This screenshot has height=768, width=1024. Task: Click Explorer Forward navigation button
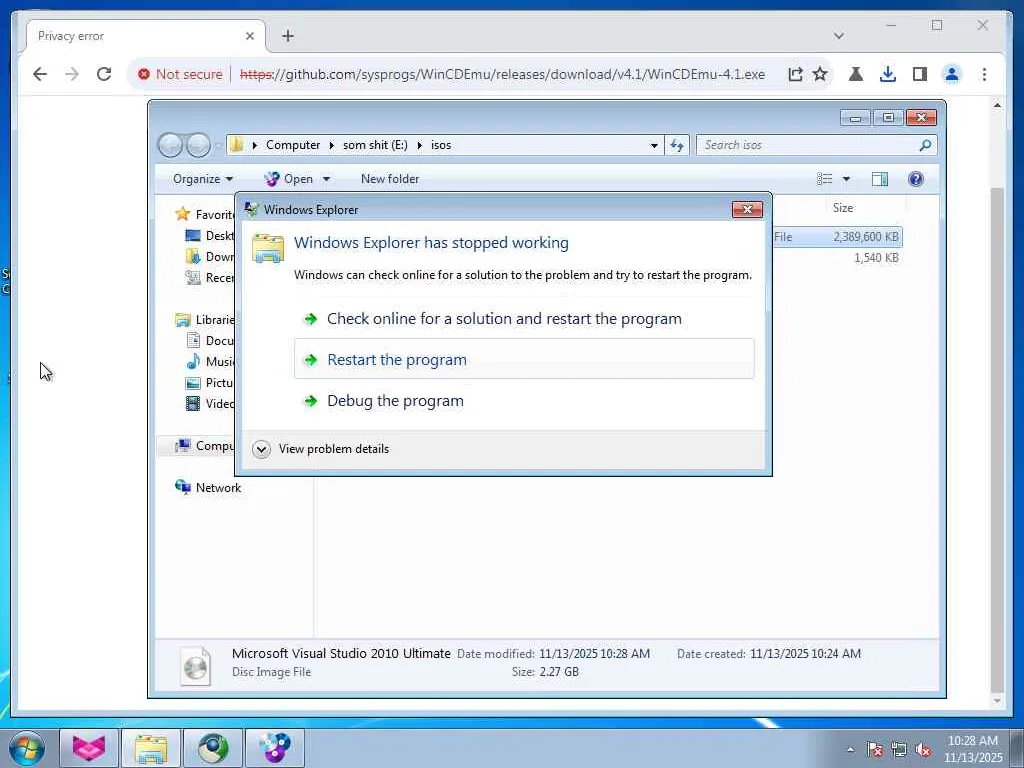pyautogui.click(x=199, y=145)
